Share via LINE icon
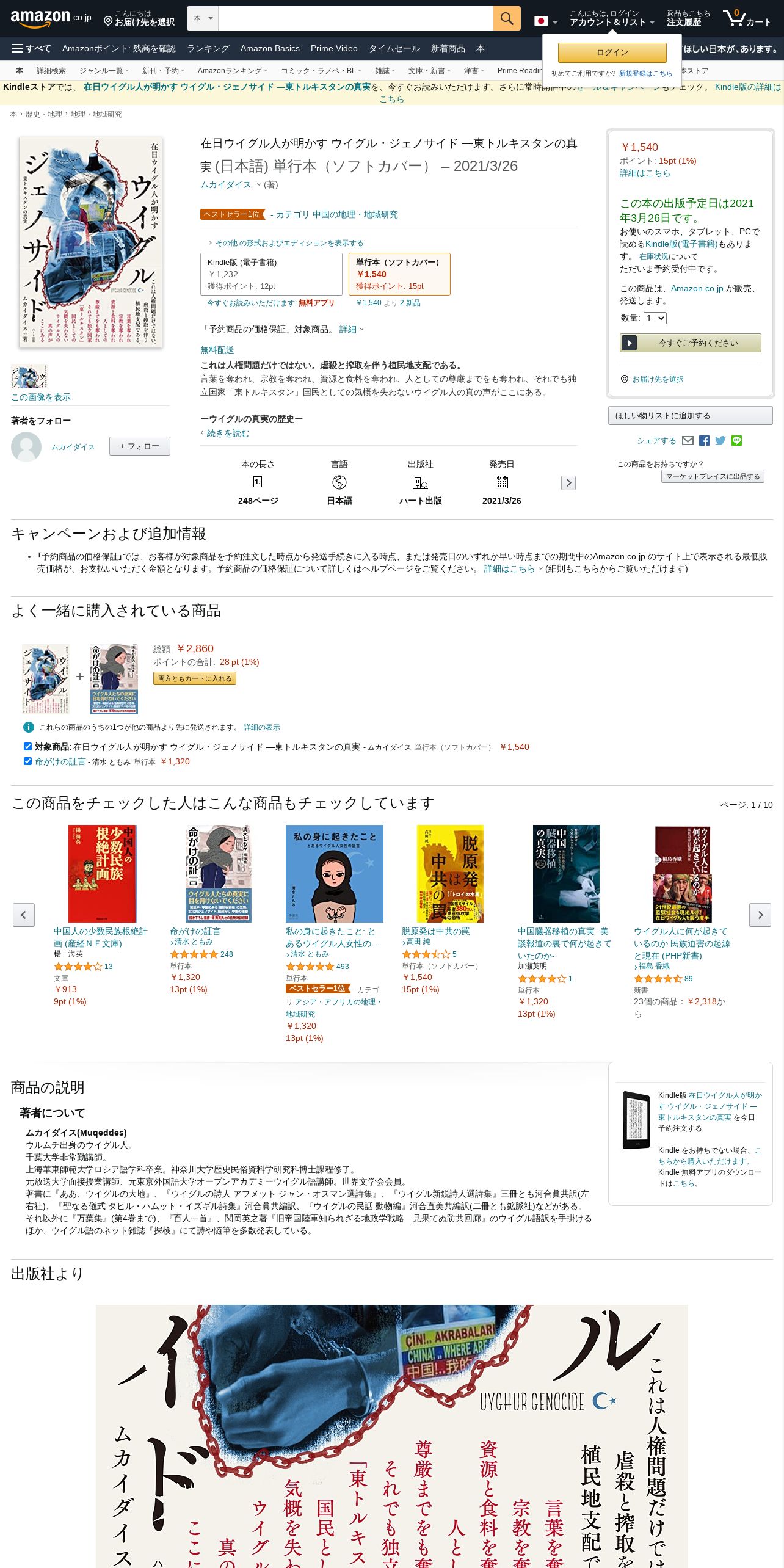The height and width of the screenshot is (1568, 784). pyautogui.click(x=737, y=441)
